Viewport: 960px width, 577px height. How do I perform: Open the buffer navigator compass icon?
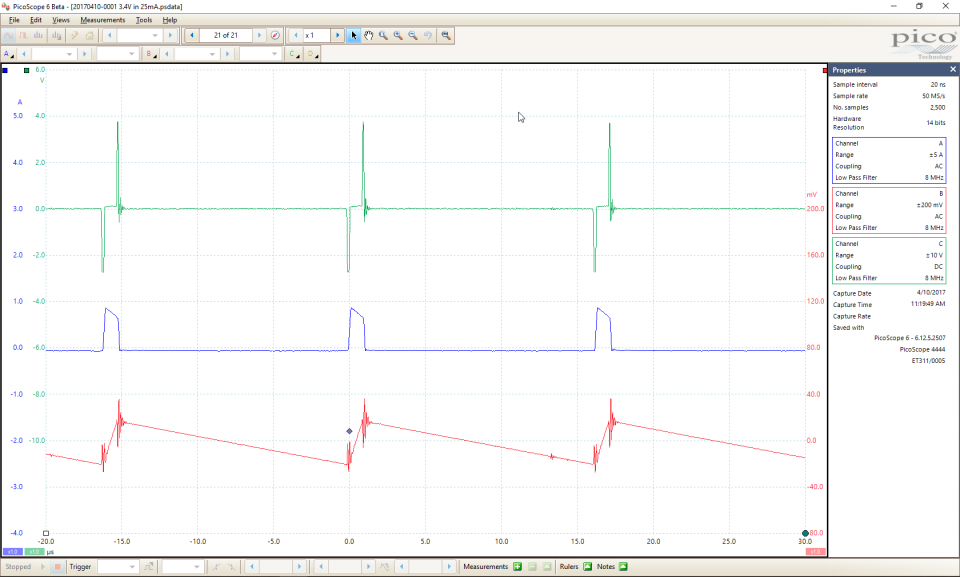tap(275, 35)
